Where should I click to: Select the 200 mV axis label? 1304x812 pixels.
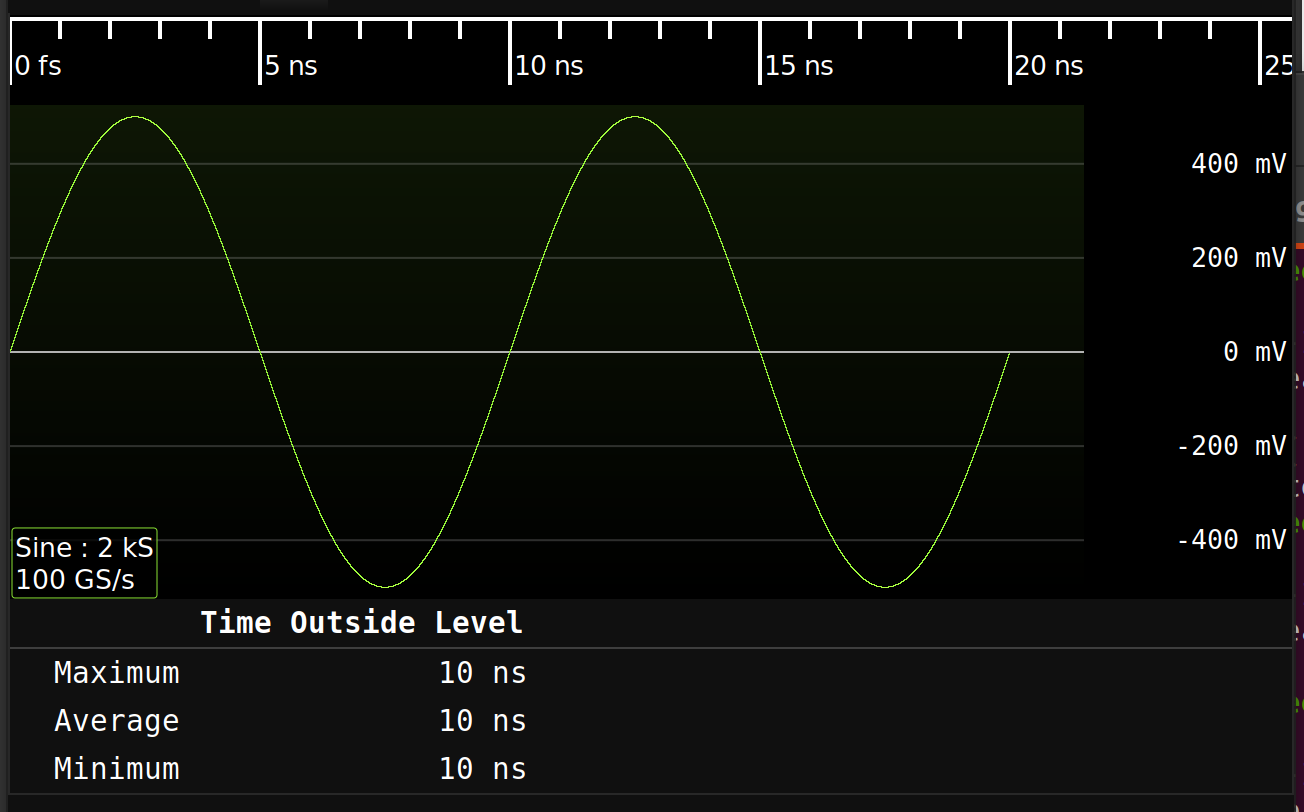1239,258
